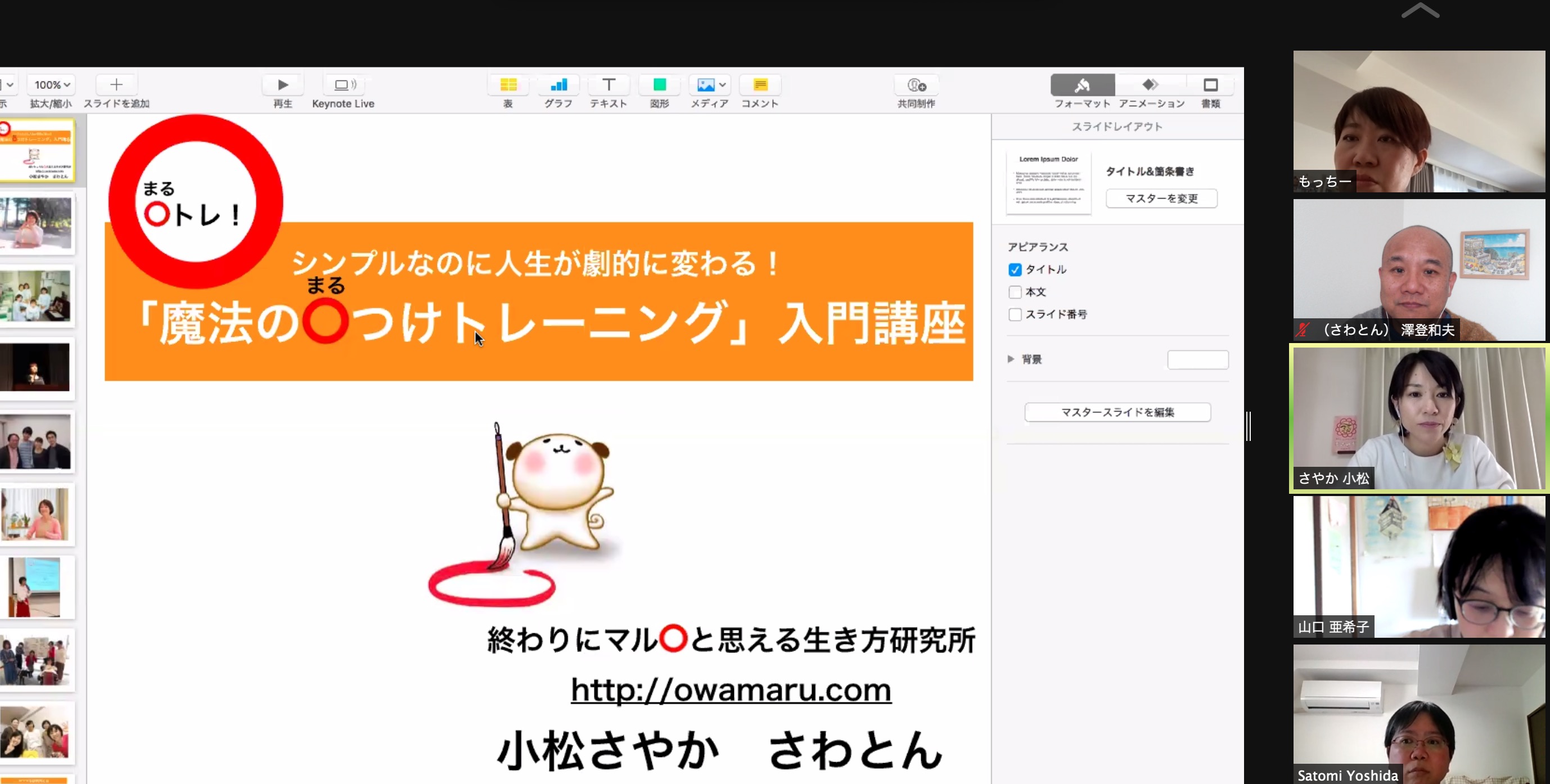The image size is (1550, 784).
Task: Enable the スライド番号 checkbox
Action: point(1015,315)
